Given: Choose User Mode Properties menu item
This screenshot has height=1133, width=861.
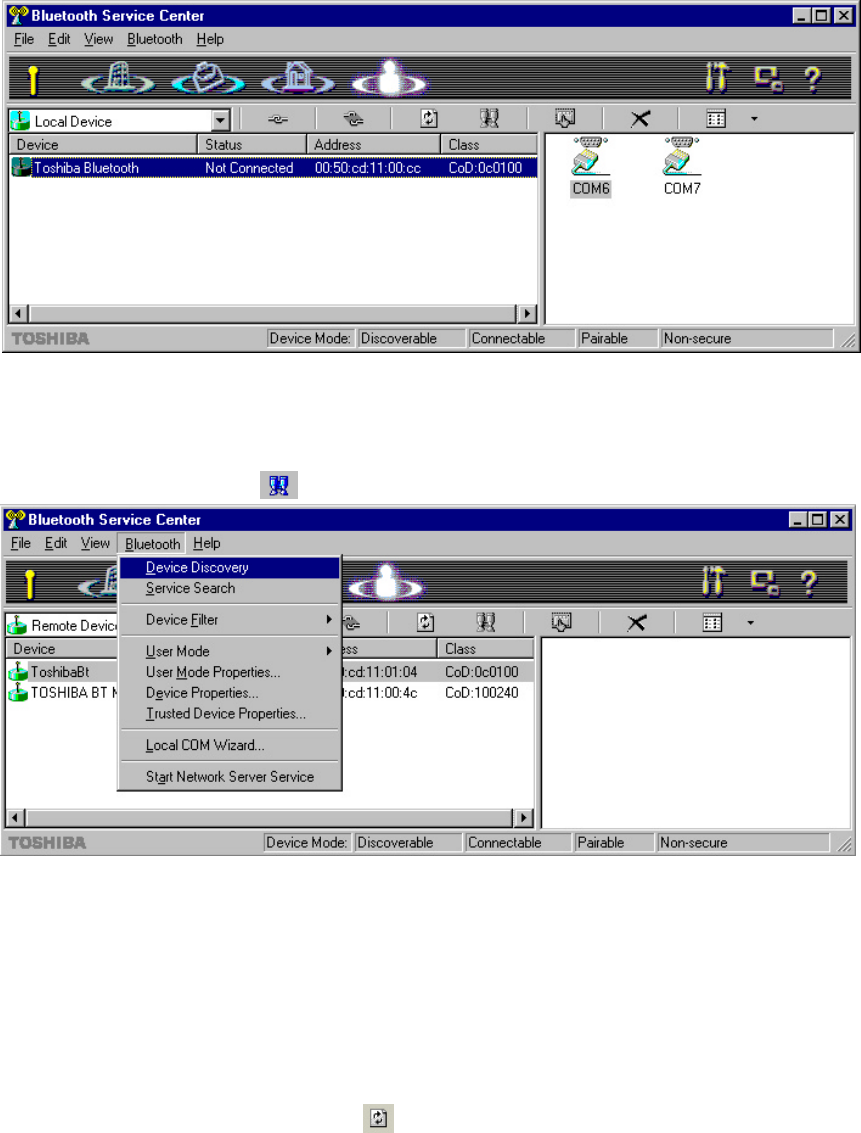Looking at the screenshot, I should pos(229,672).
